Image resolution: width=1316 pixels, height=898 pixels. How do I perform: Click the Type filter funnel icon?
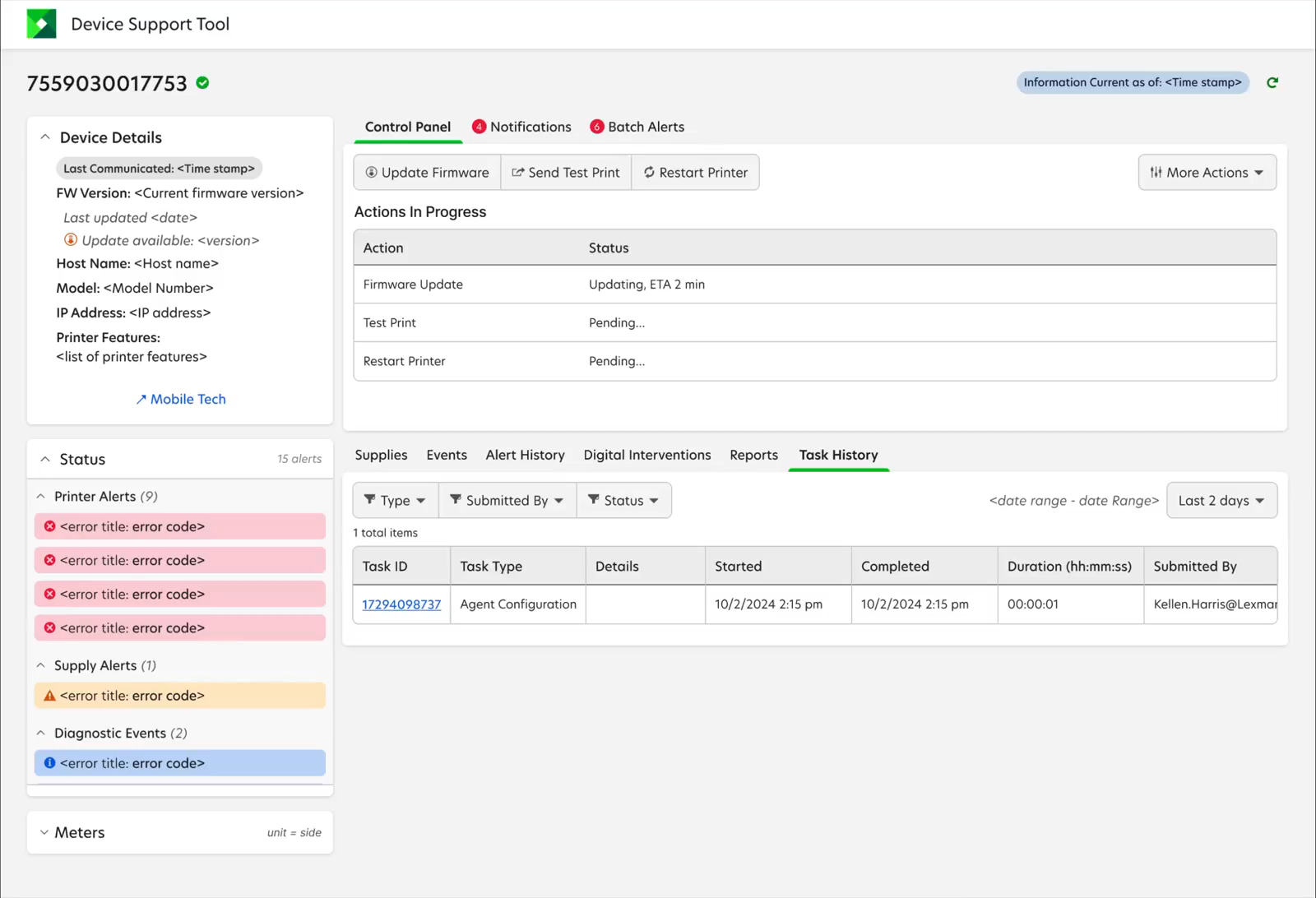tap(370, 500)
